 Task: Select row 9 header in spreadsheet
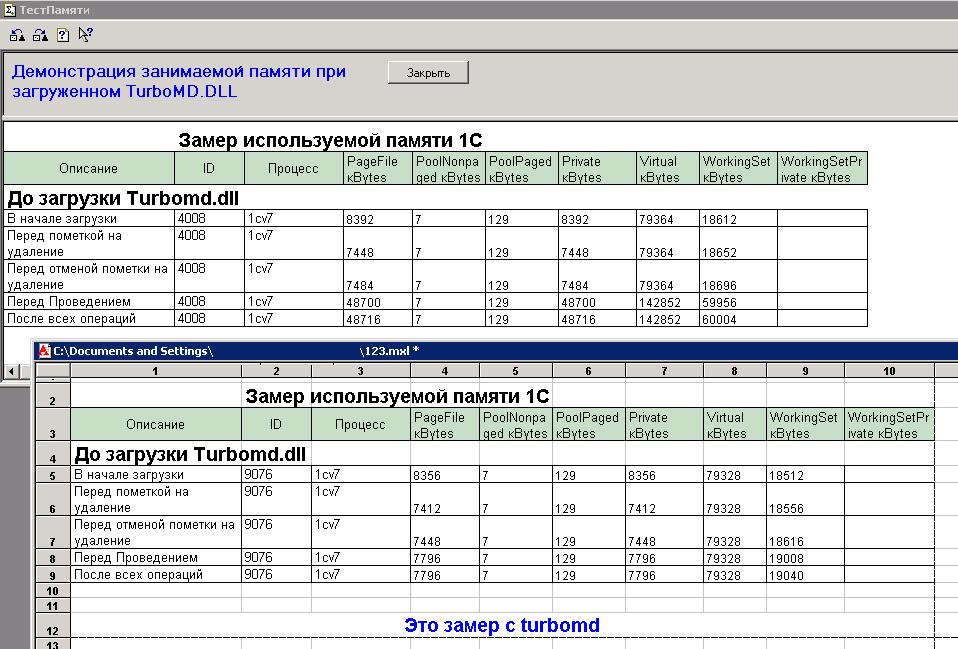(52, 575)
